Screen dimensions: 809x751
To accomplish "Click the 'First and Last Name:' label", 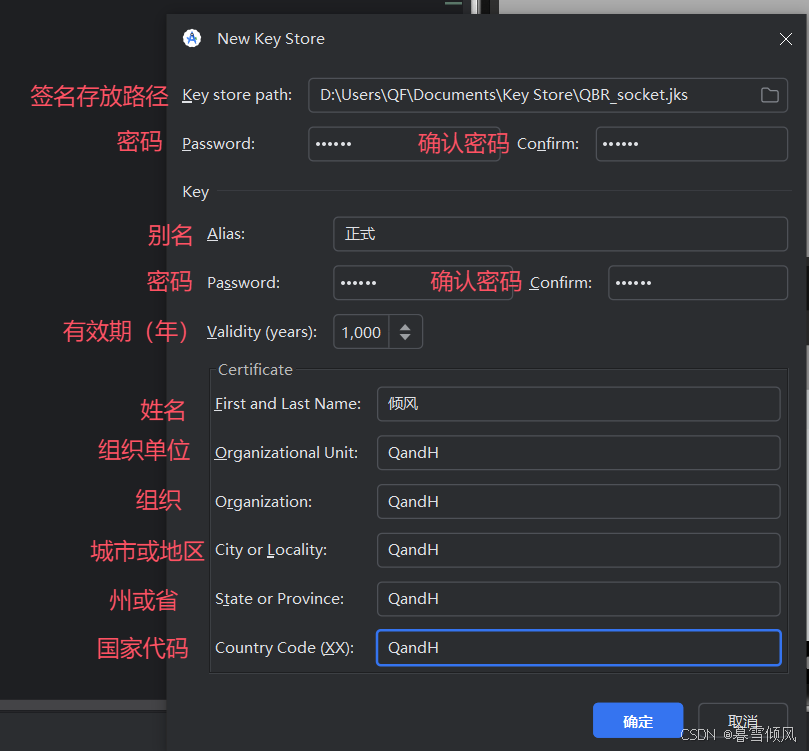I will point(288,404).
